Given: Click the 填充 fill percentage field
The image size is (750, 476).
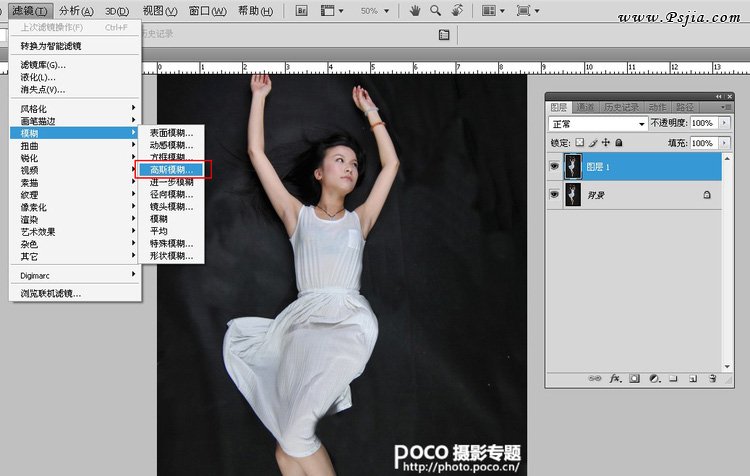Looking at the screenshot, I should (703, 143).
